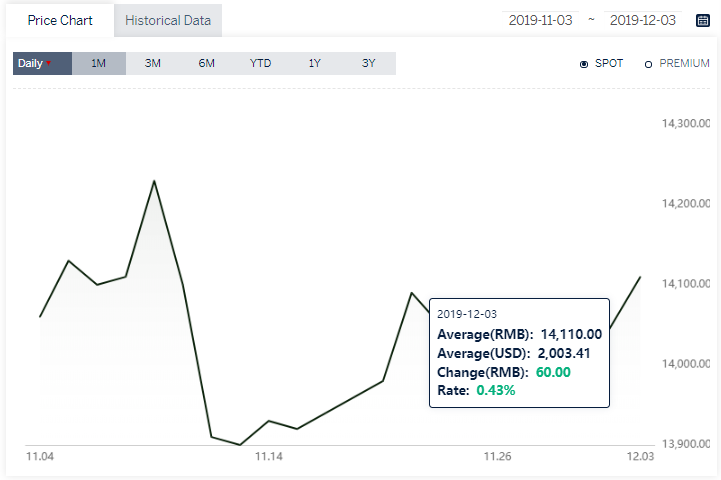The height and width of the screenshot is (480, 721).
Task: Open the Daily interval dropdown
Action: [x=42, y=63]
